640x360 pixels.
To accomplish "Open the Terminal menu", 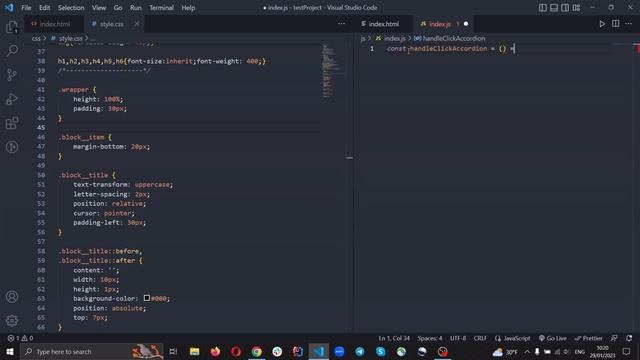I will pos(161,8).
